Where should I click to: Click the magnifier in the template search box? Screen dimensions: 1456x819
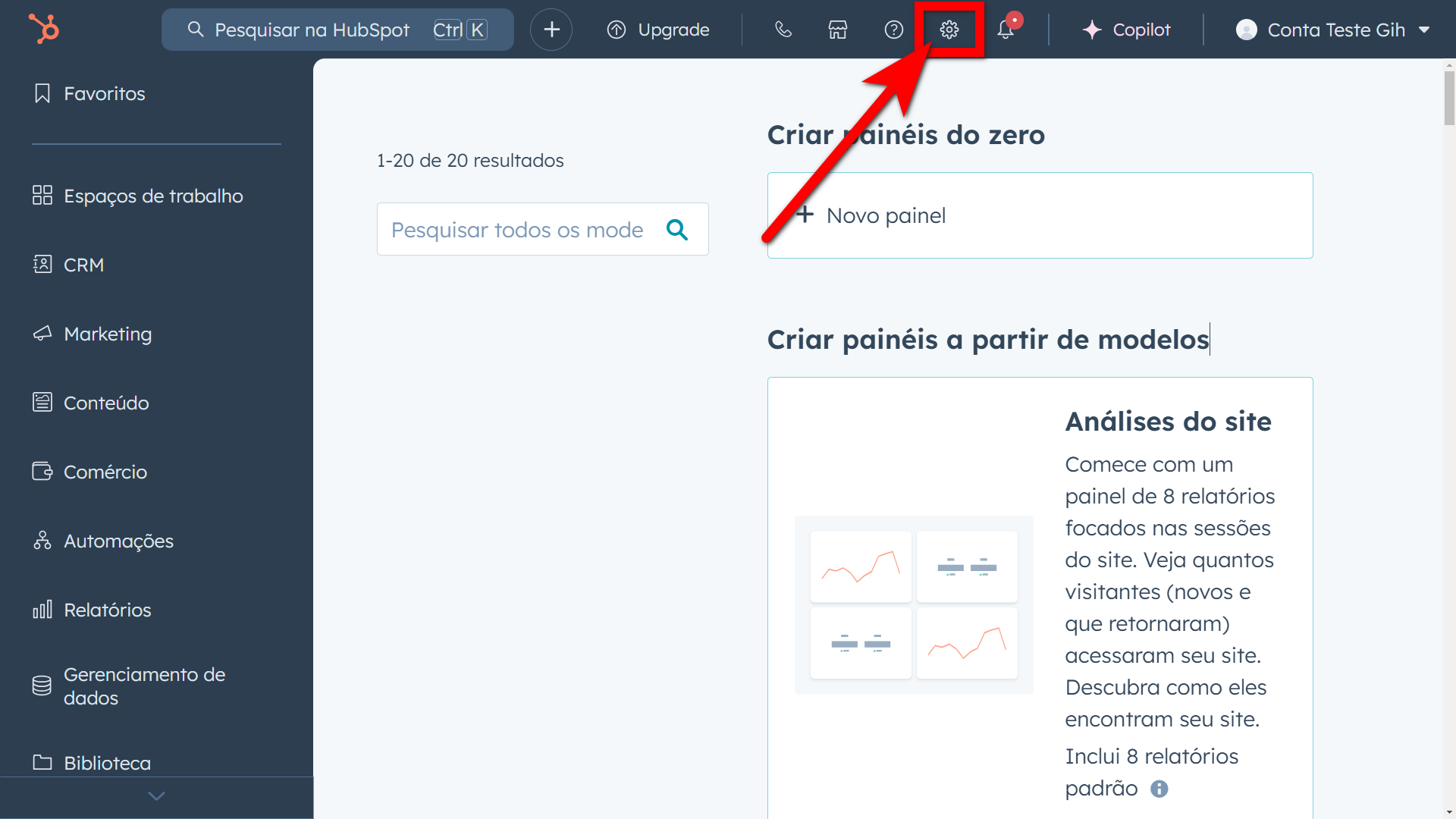[x=676, y=229]
